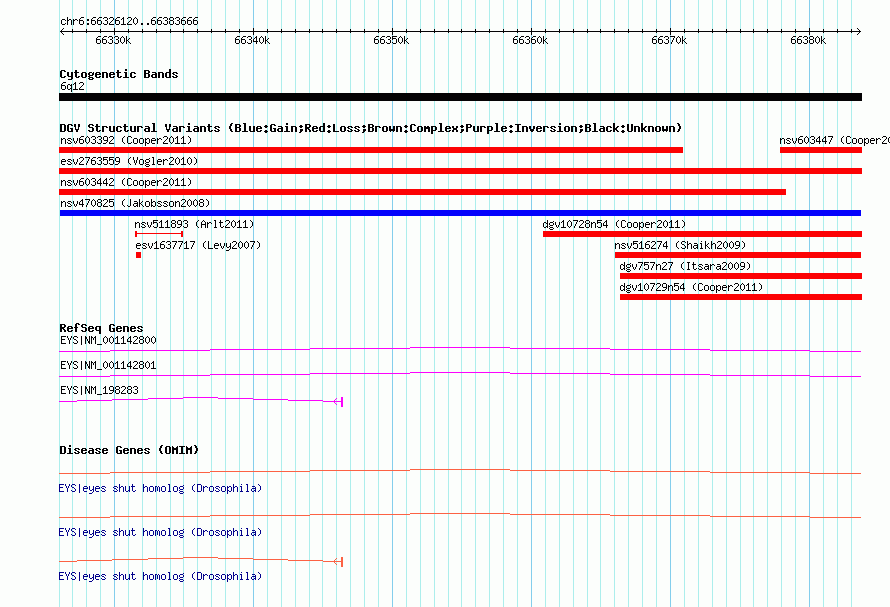
Task: Click the nsv470825 (Jakobsson2008) label
Action: tap(135, 203)
